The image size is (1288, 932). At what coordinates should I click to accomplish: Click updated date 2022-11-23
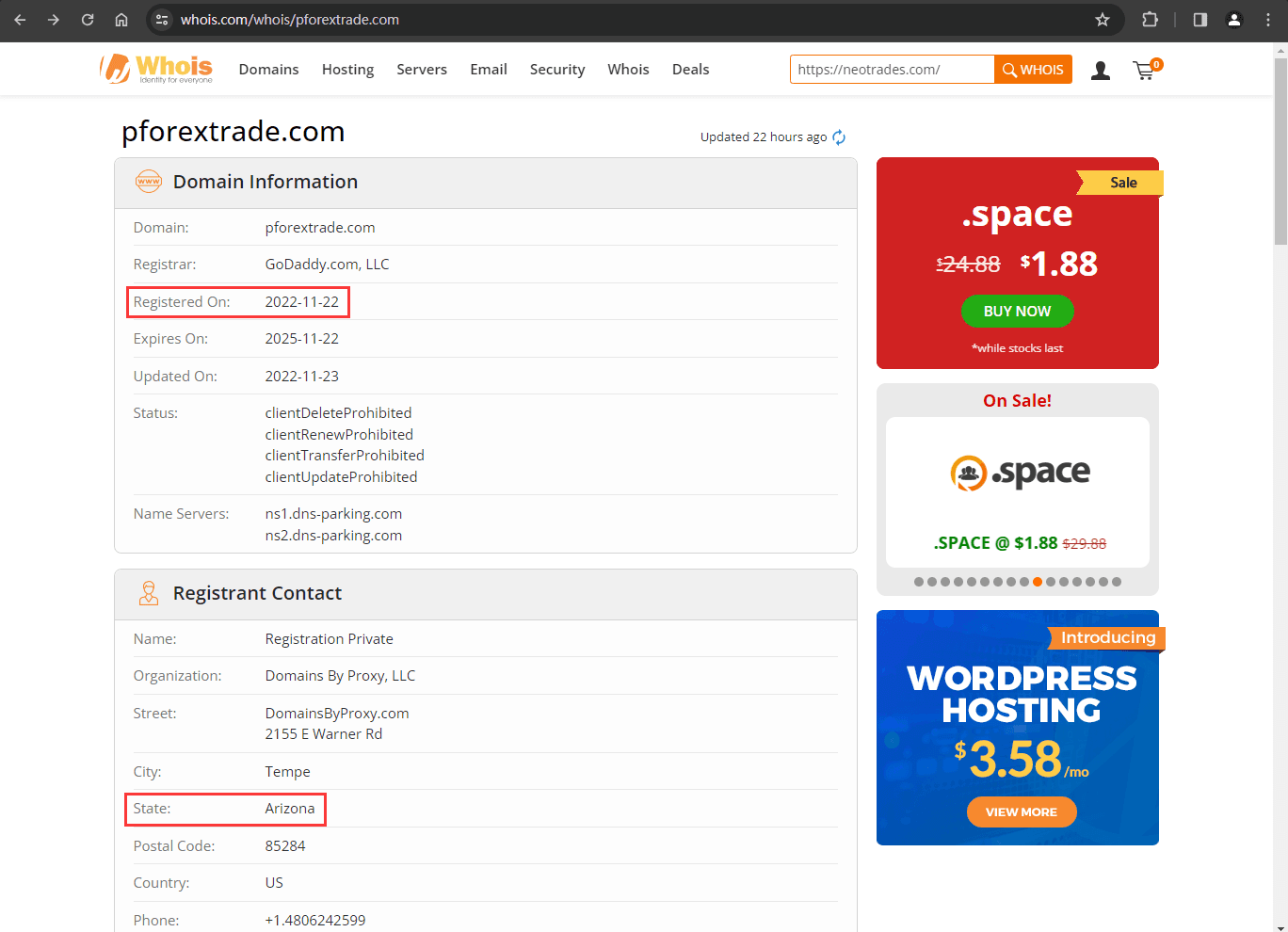click(x=302, y=377)
